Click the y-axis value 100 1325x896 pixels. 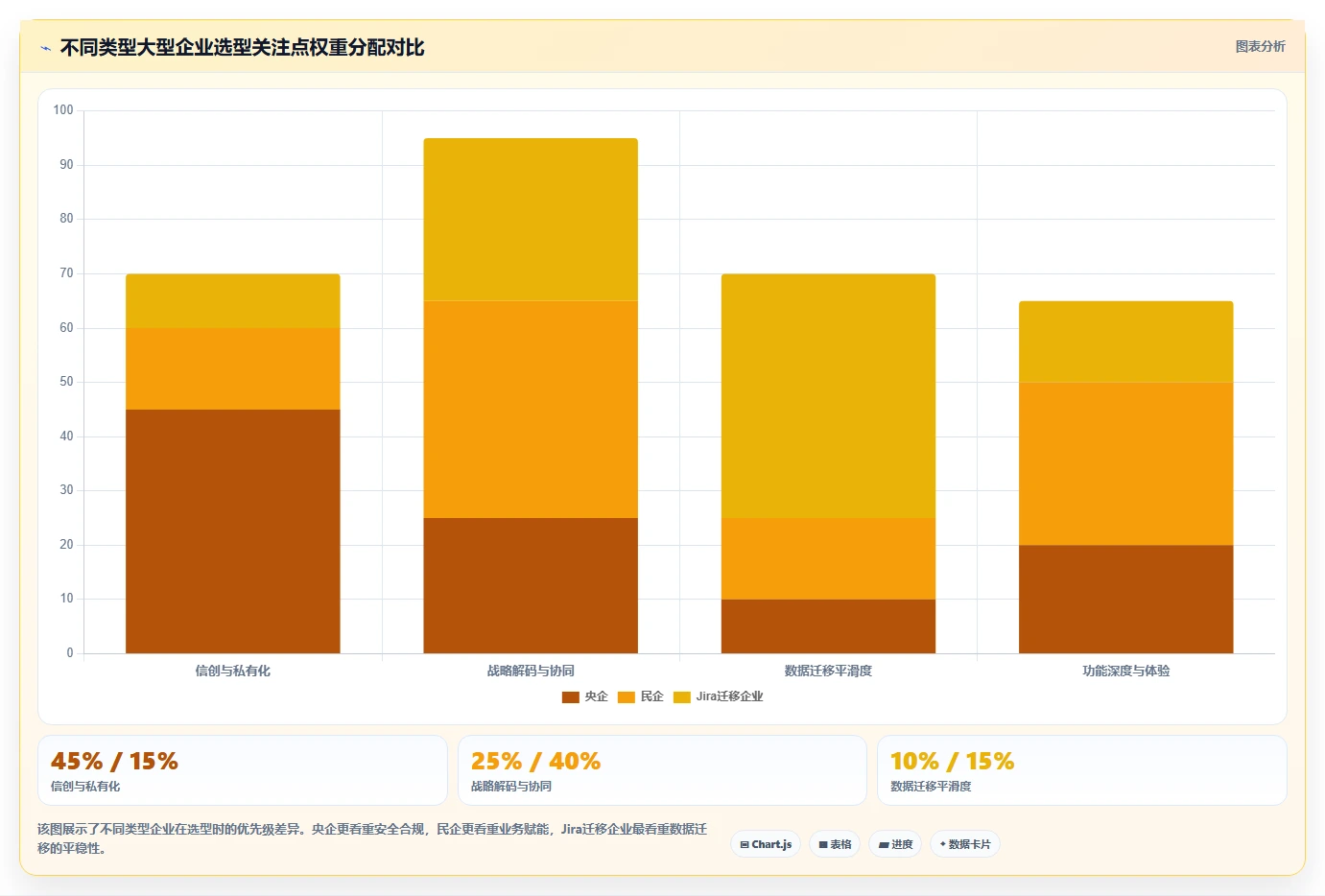coord(63,110)
